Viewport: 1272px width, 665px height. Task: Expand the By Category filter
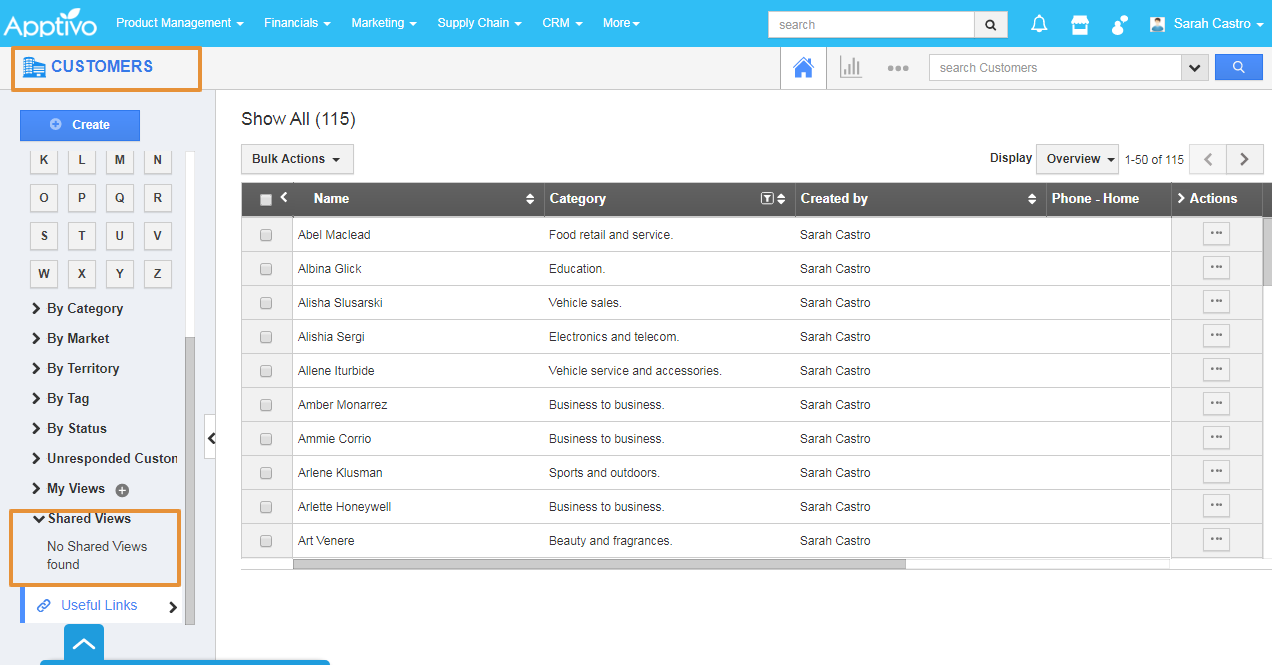coord(84,309)
